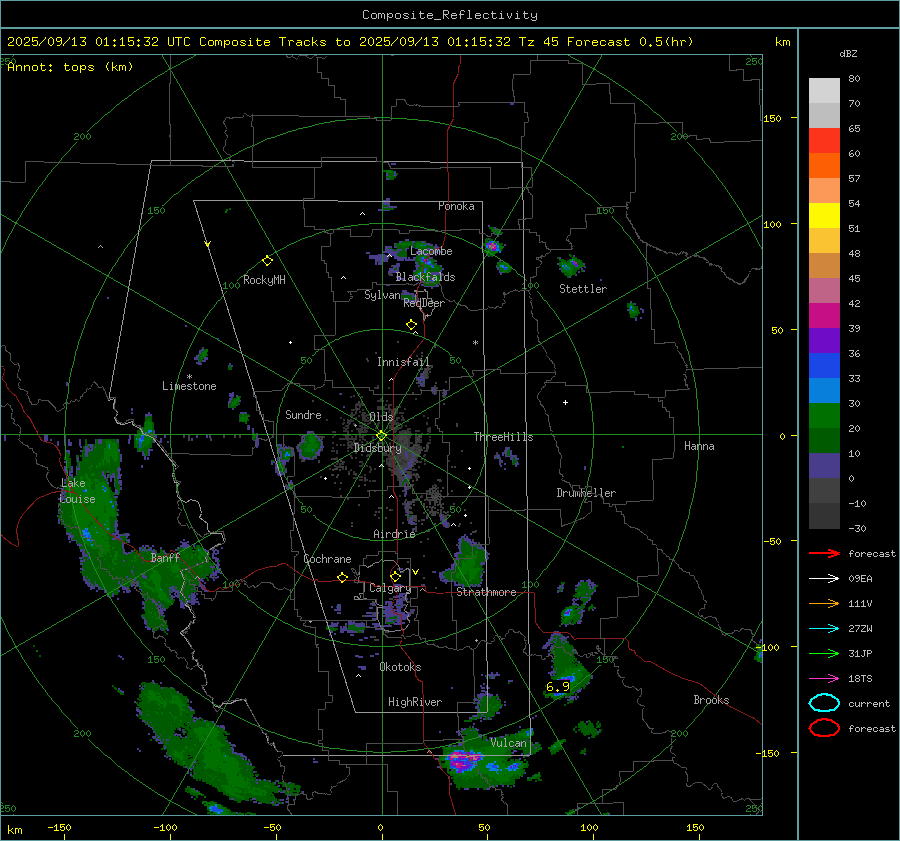Click the Didsbury label

(x=377, y=448)
